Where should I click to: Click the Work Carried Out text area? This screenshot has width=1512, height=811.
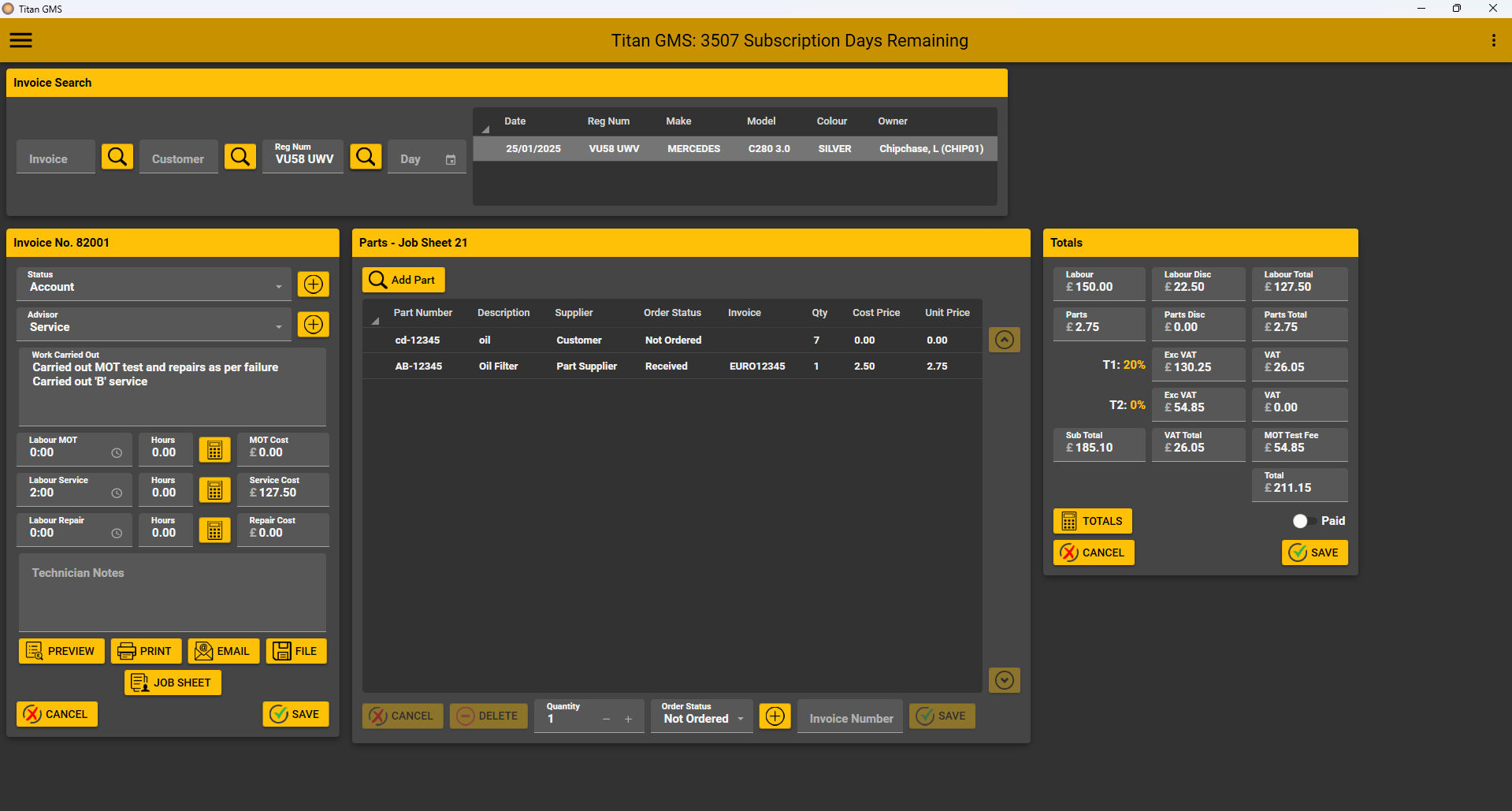click(x=172, y=386)
